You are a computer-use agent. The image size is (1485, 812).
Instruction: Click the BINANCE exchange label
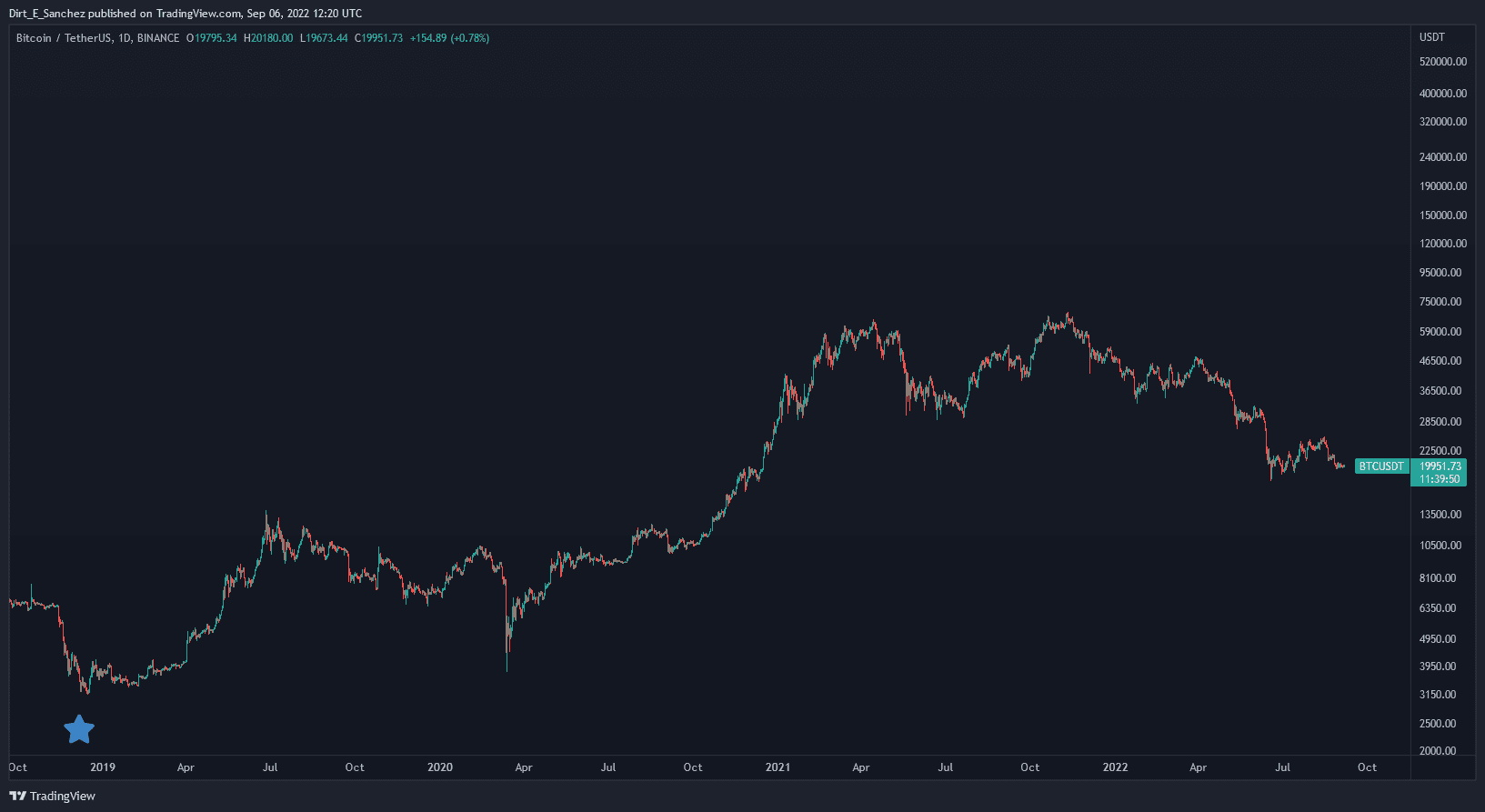coord(158,38)
